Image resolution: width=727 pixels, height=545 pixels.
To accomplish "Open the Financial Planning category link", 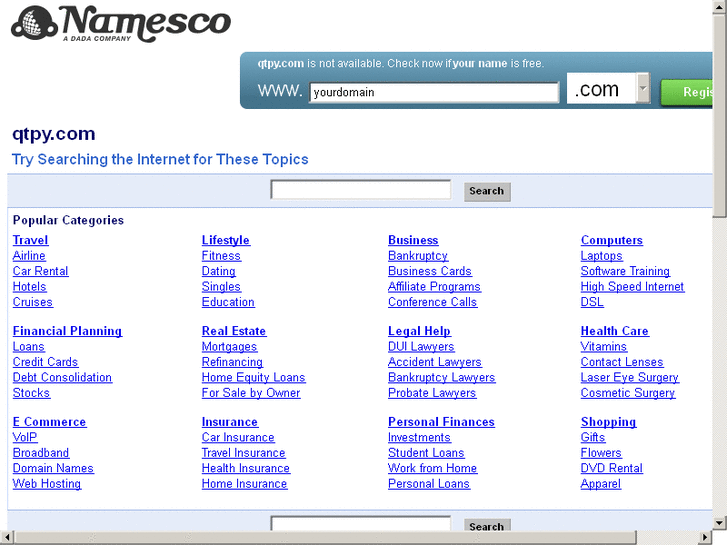I will 67,331.
